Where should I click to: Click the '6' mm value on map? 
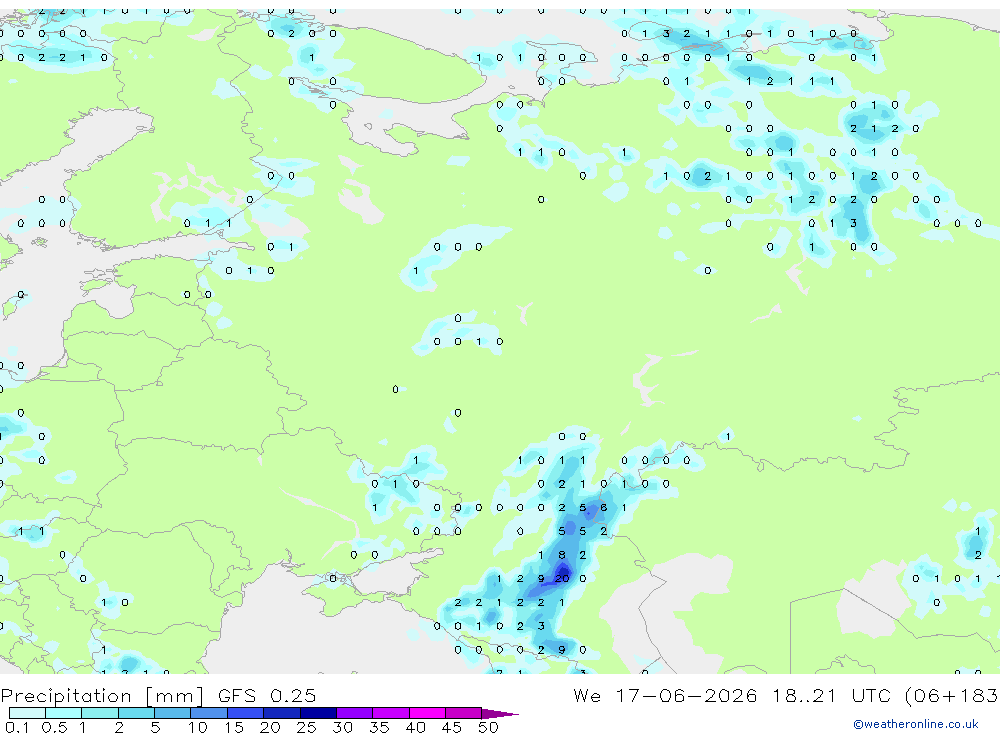click(x=603, y=508)
